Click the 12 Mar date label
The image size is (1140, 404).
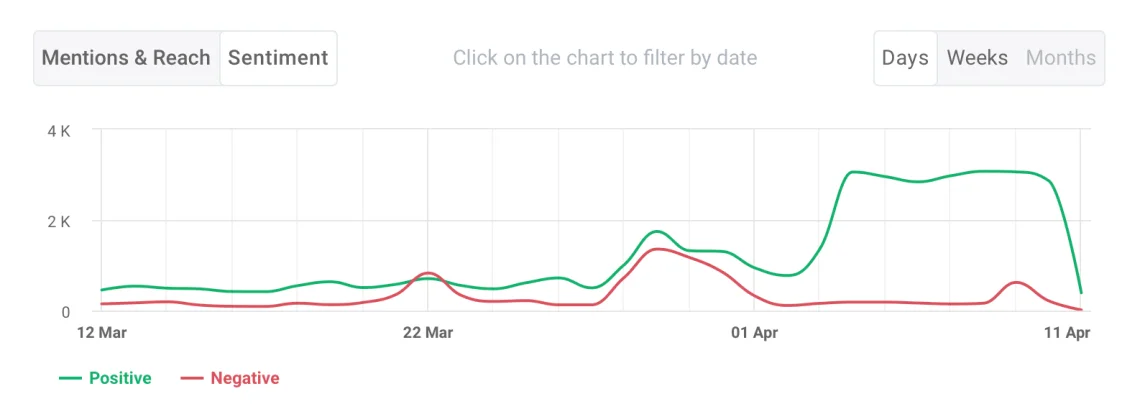(101, 331)
